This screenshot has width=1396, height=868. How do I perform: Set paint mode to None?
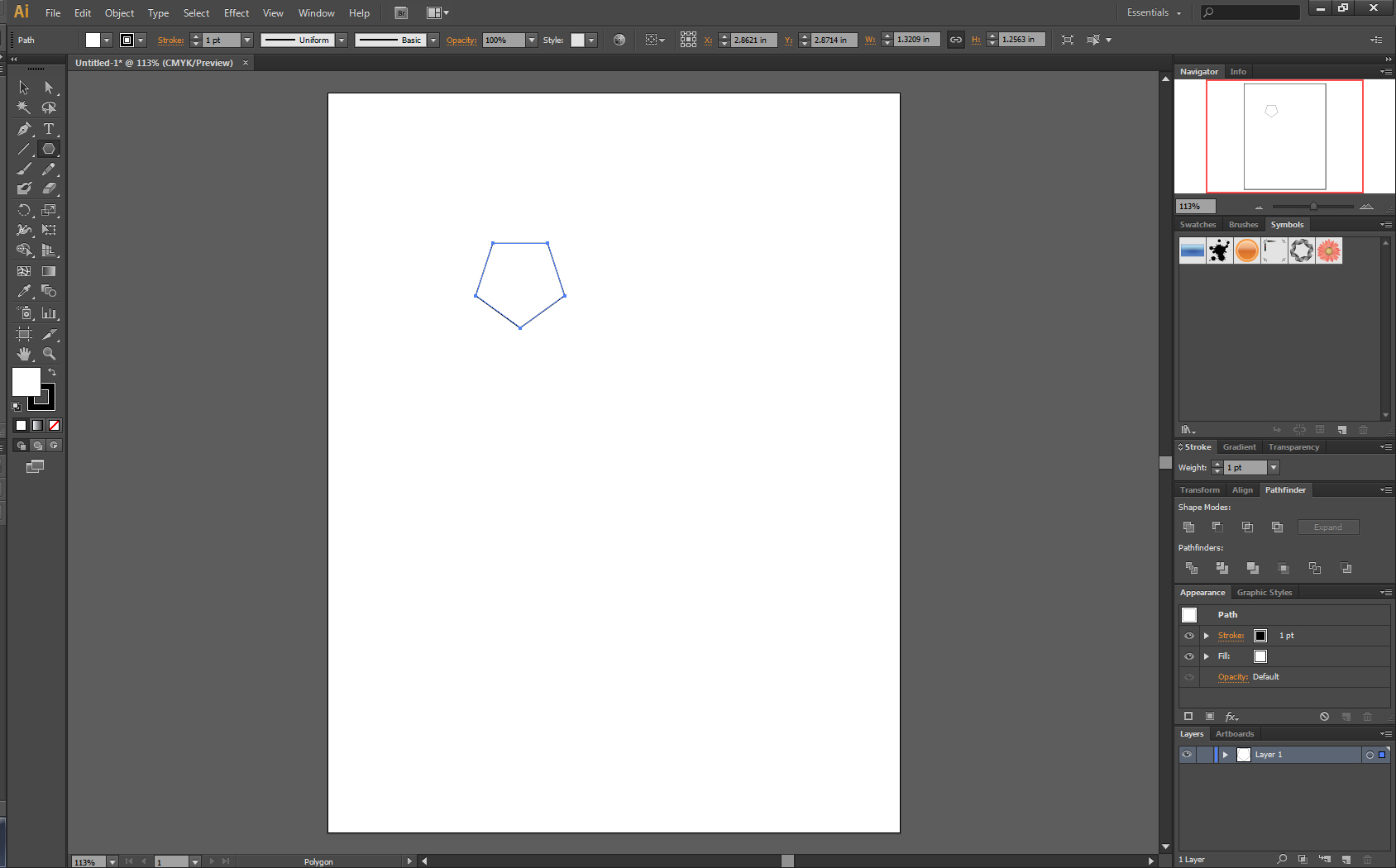pyautogui.click(x=55, y=426)
